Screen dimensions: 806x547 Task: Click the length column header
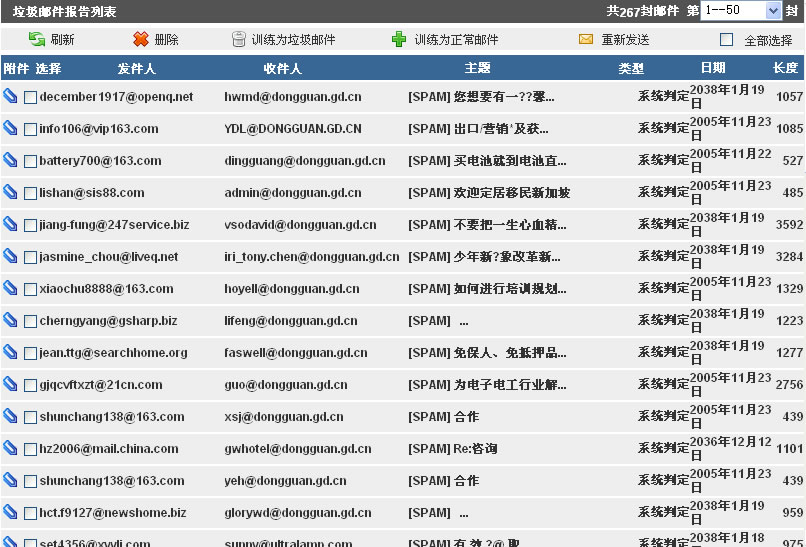coord(785,69)
